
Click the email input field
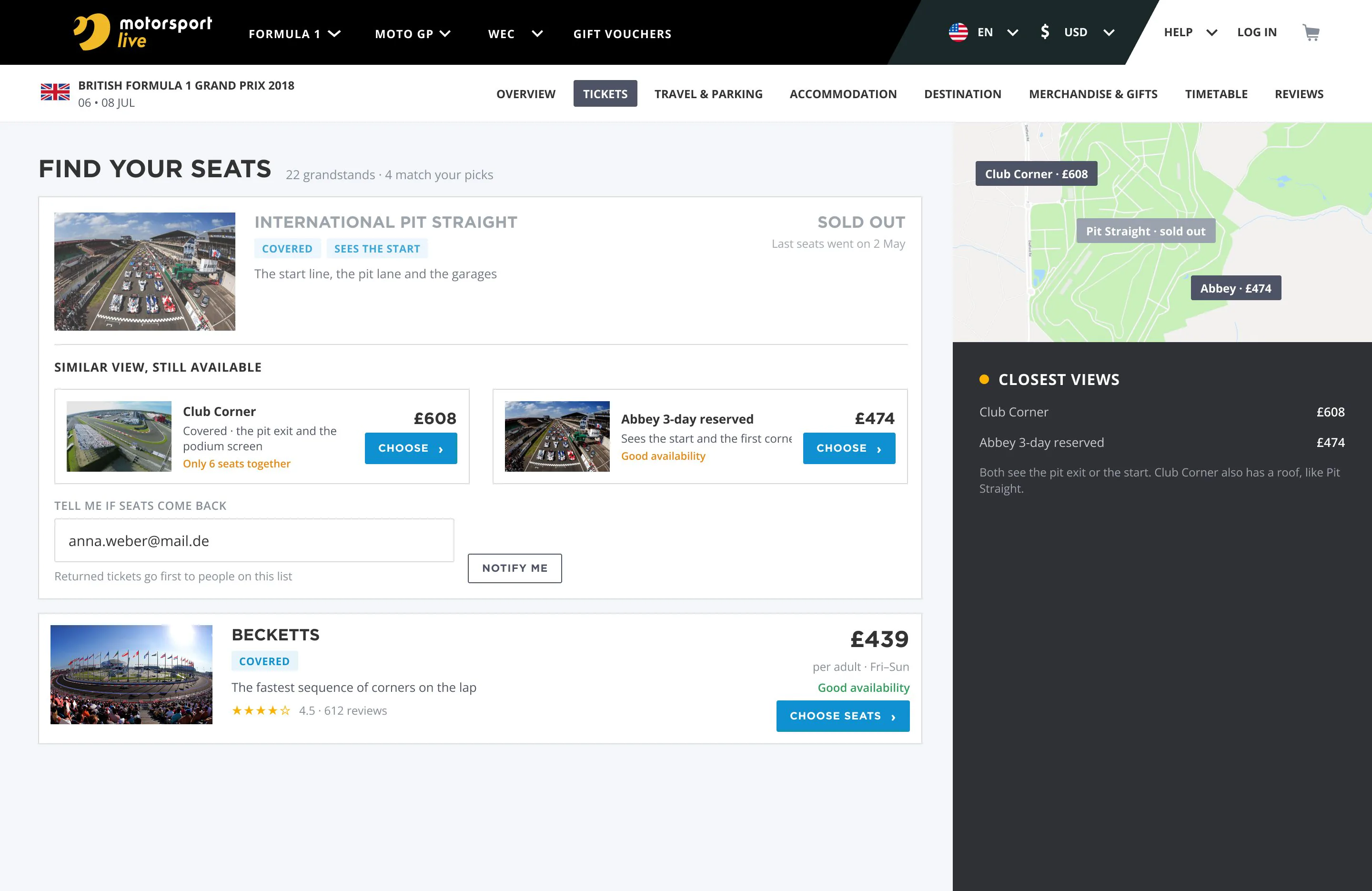(253, 540)
